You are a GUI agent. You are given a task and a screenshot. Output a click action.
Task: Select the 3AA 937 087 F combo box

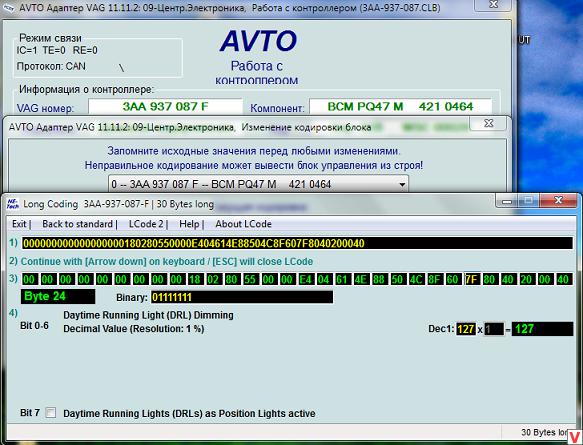pos(258,184)
